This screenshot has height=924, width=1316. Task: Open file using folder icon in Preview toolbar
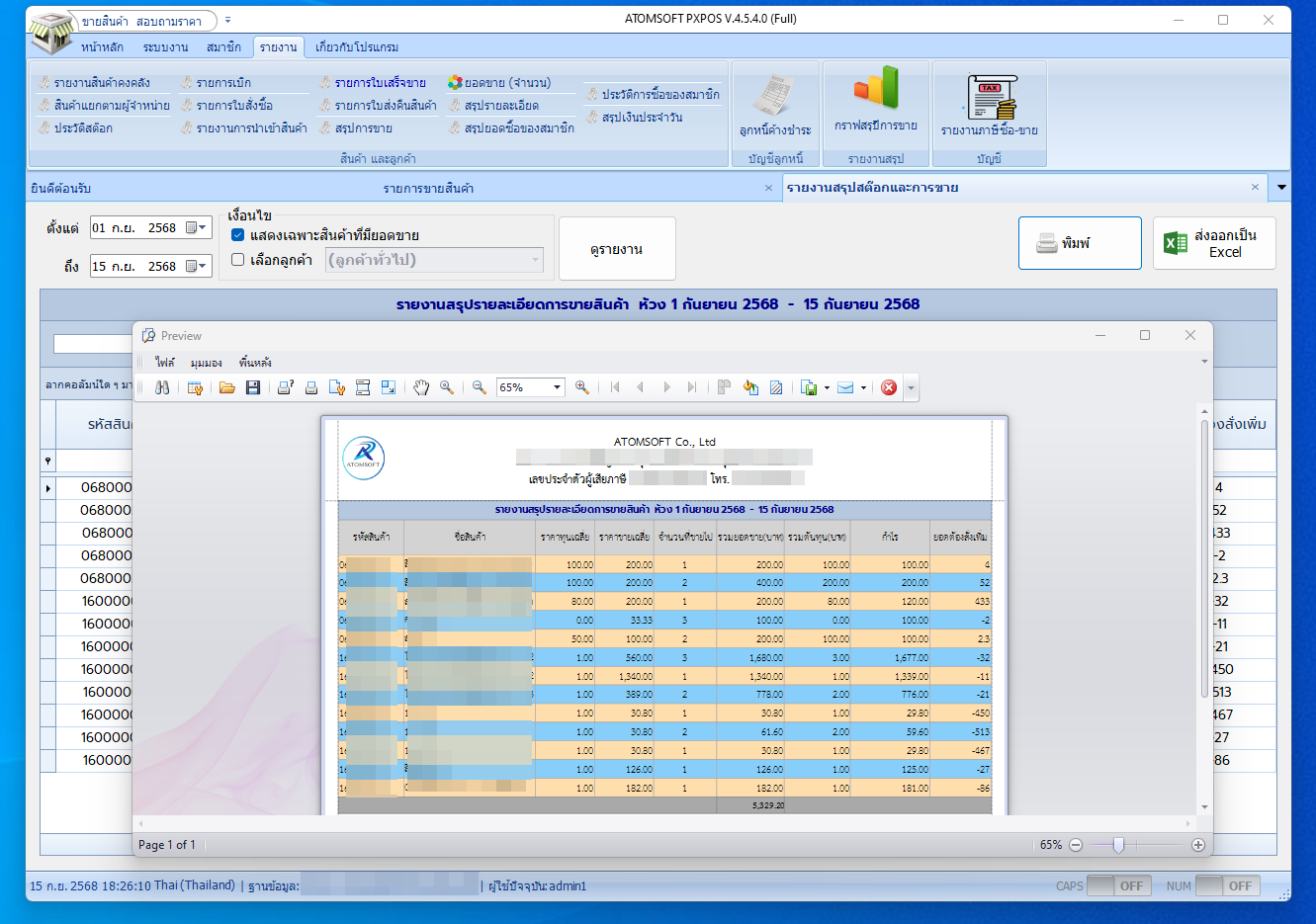tap(227, 387)
